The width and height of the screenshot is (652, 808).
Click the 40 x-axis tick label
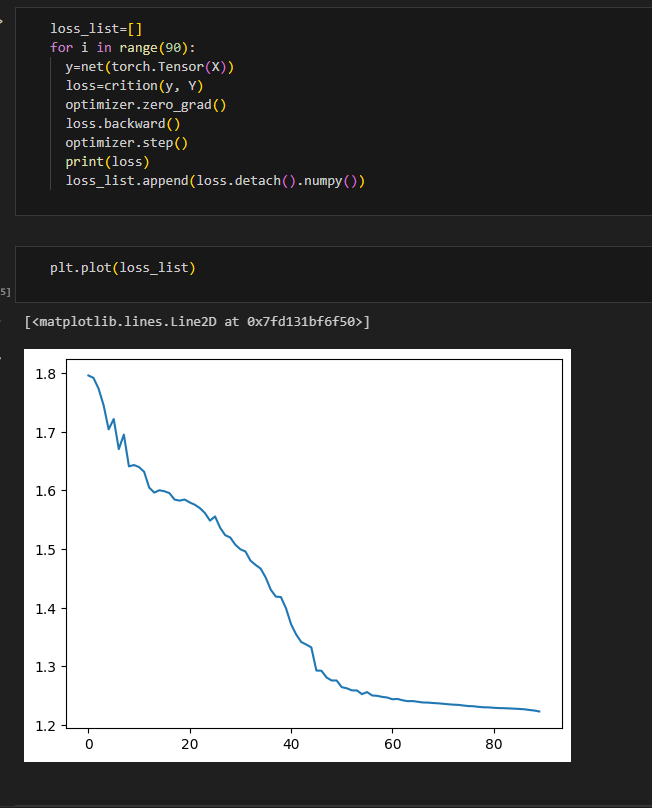pos(291,744)
